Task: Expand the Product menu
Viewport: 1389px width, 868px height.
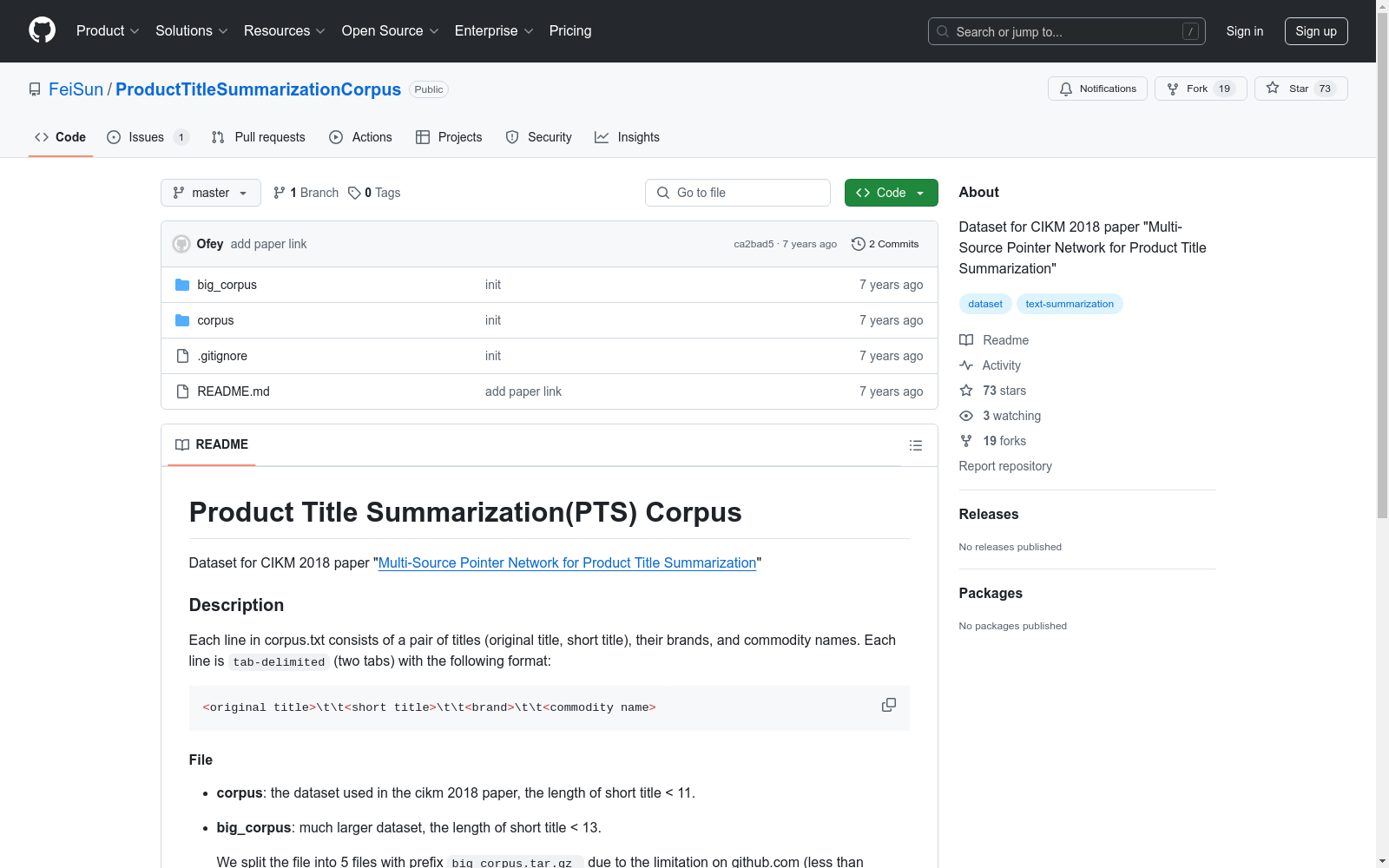Action: tap(108, 30)
